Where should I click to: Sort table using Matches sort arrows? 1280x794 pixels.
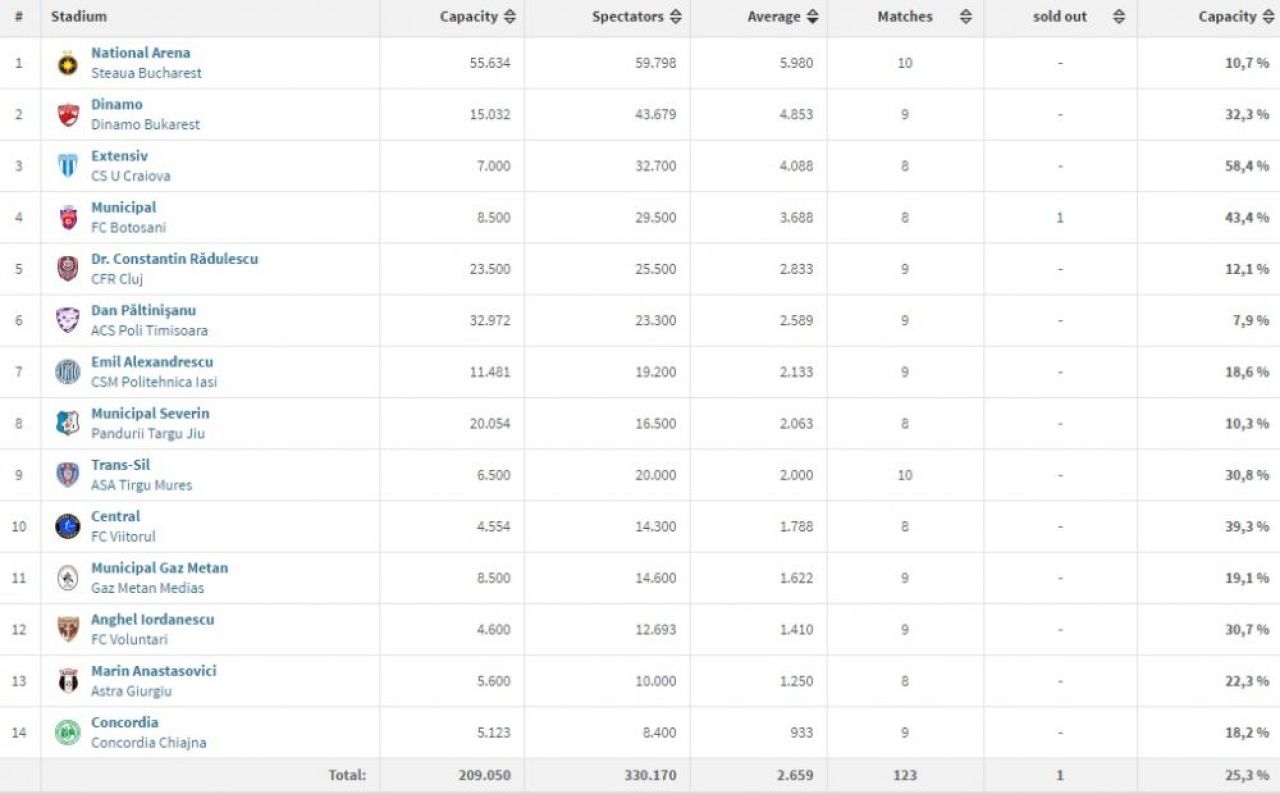965,17
